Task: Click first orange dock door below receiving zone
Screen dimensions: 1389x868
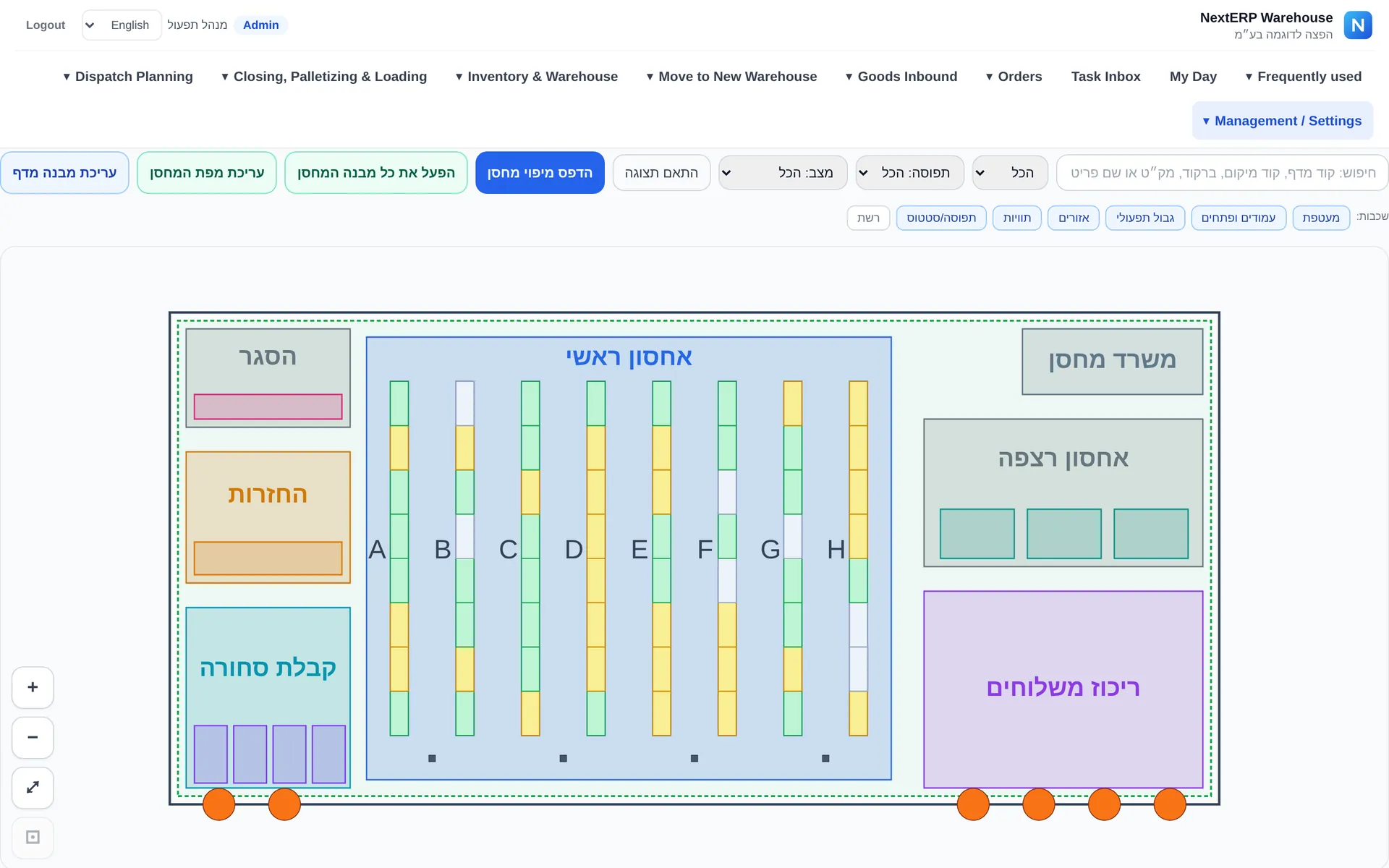Action: click(218, 804)
